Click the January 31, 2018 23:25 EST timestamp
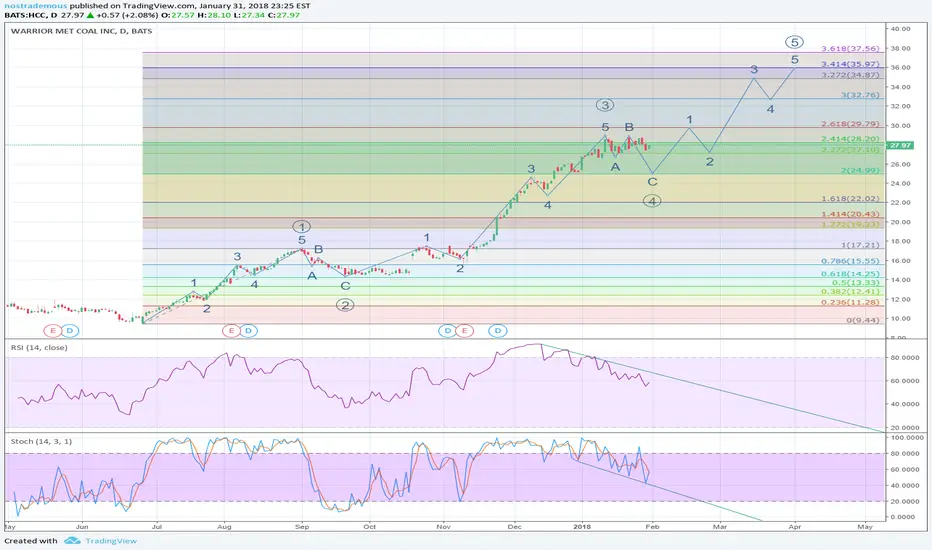Screen dimensions: 932x550 pos(254,5)
